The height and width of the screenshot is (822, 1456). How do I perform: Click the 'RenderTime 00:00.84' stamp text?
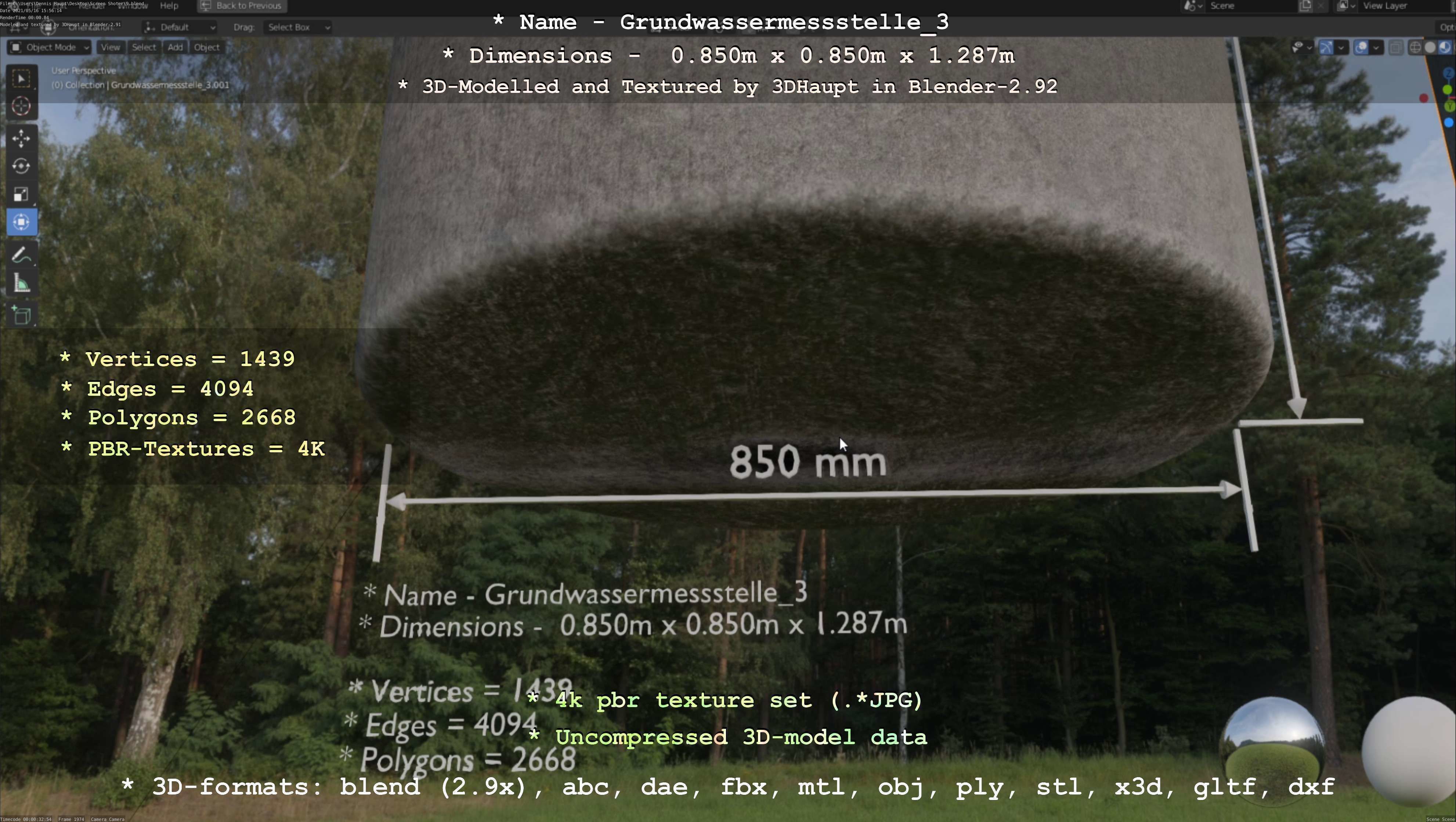point(24,18)
